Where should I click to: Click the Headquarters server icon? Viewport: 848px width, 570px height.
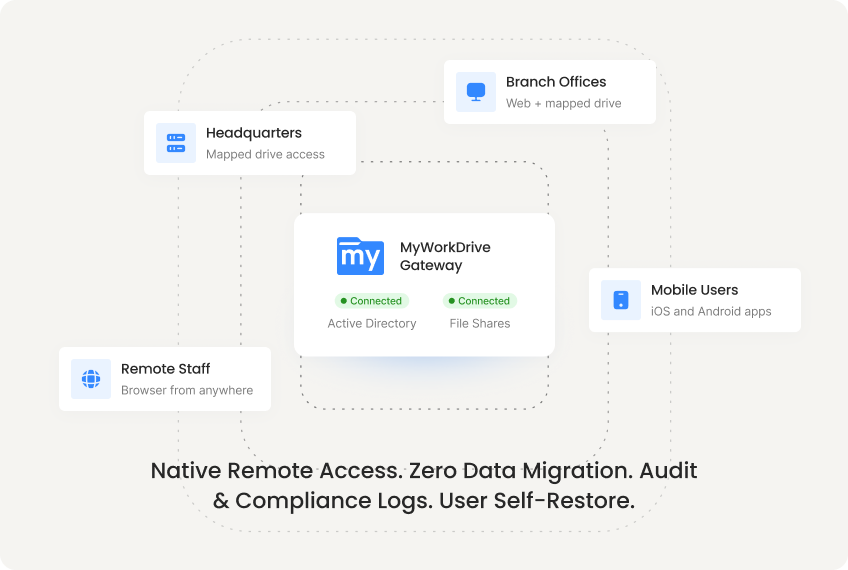coord(176,143)
